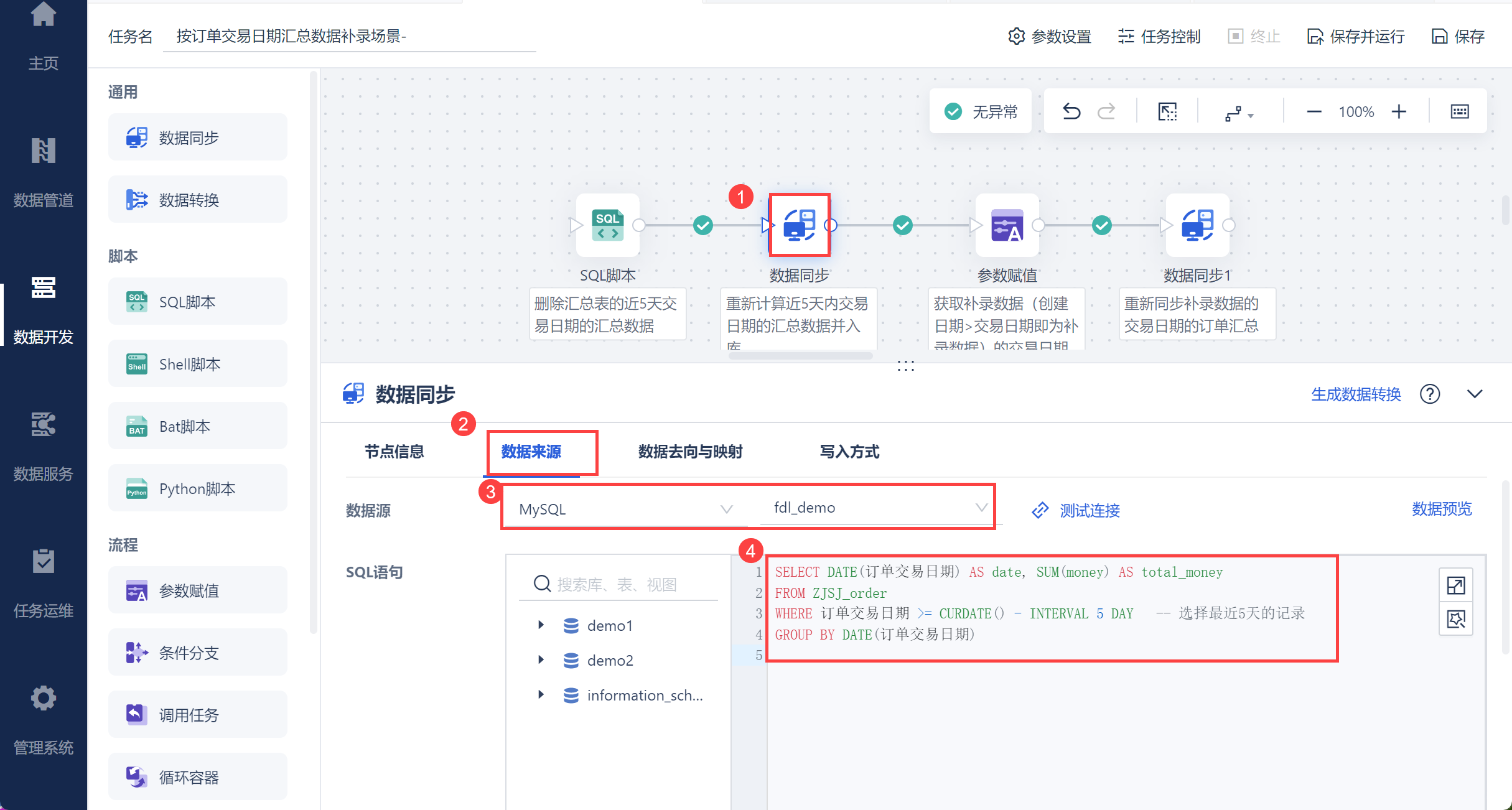Expand the demo1 database tree node
This screenshot has height=810, width=1512.
[x=541, y=625]
